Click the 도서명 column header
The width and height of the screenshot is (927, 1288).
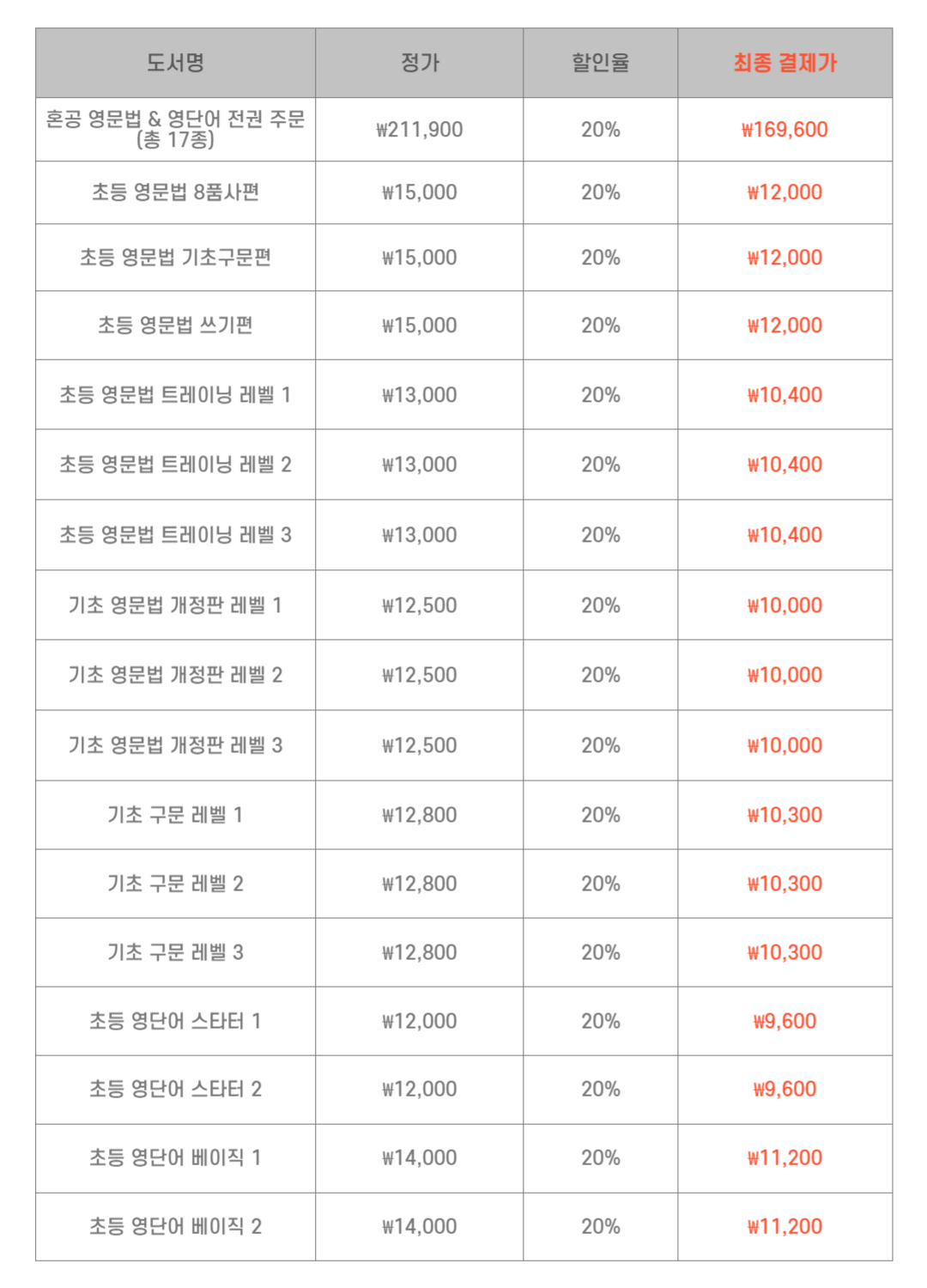175,63
